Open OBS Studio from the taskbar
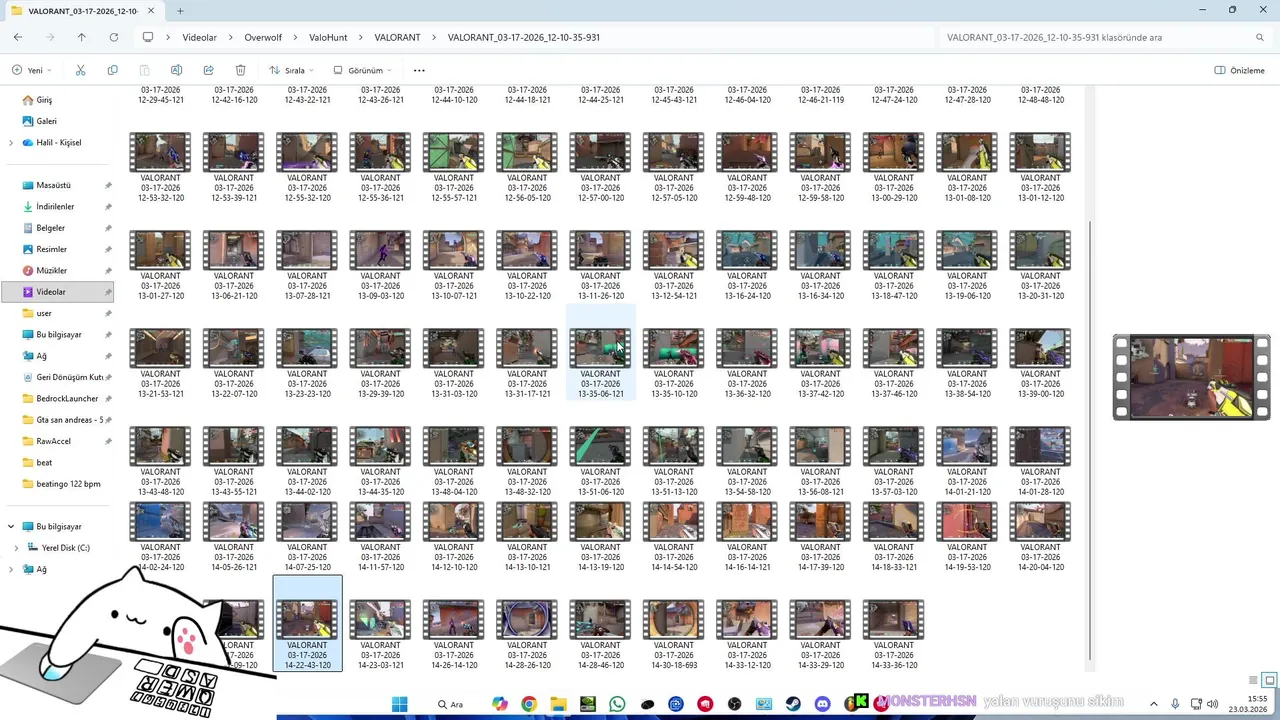Viewport: 1280px width, 720px height. [x=735, y=704]
